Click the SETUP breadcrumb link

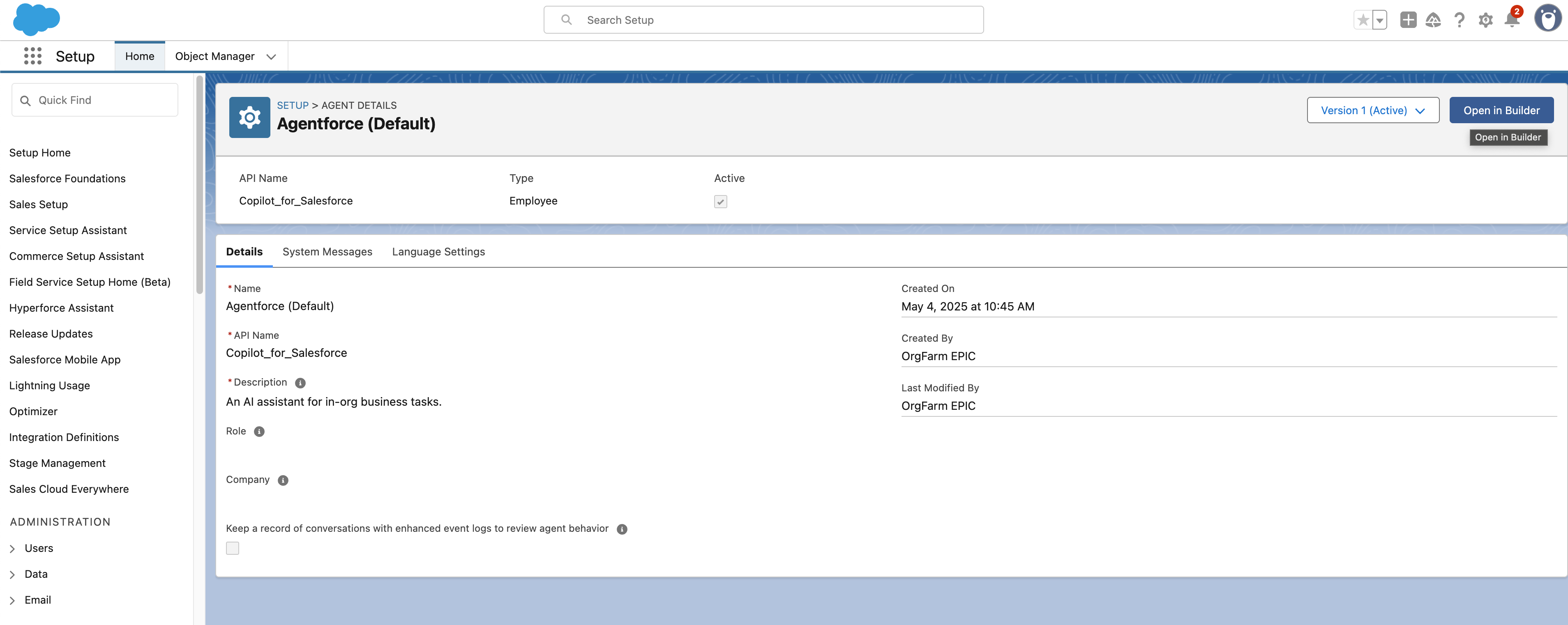[x=292, y=105]
